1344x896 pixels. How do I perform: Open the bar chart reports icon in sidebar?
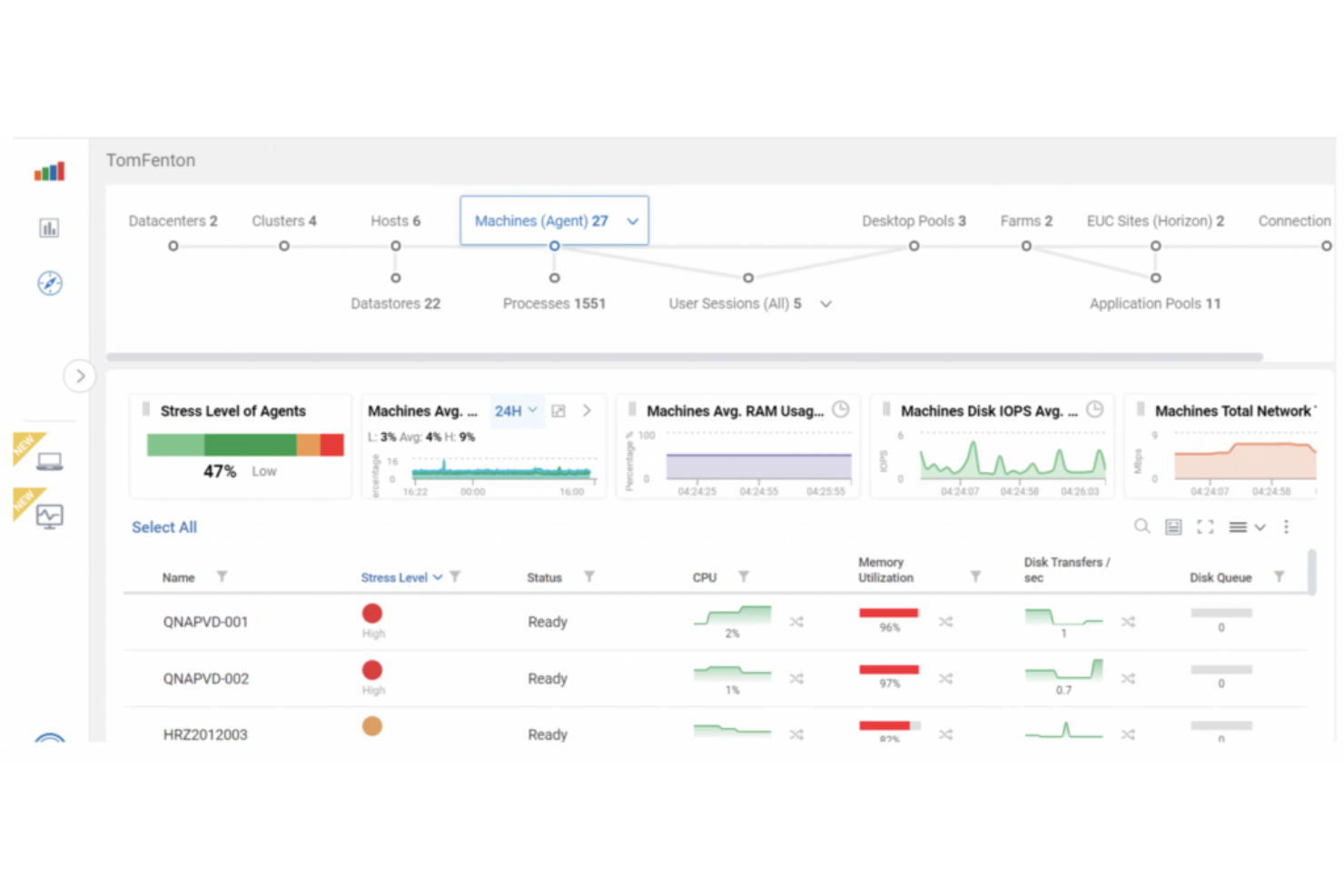(49, 227)
